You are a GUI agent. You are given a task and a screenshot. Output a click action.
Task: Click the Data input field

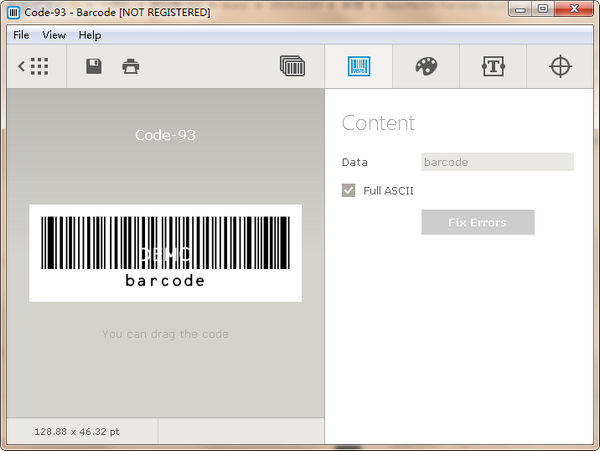pyautogui.click(x=497, y=162)
